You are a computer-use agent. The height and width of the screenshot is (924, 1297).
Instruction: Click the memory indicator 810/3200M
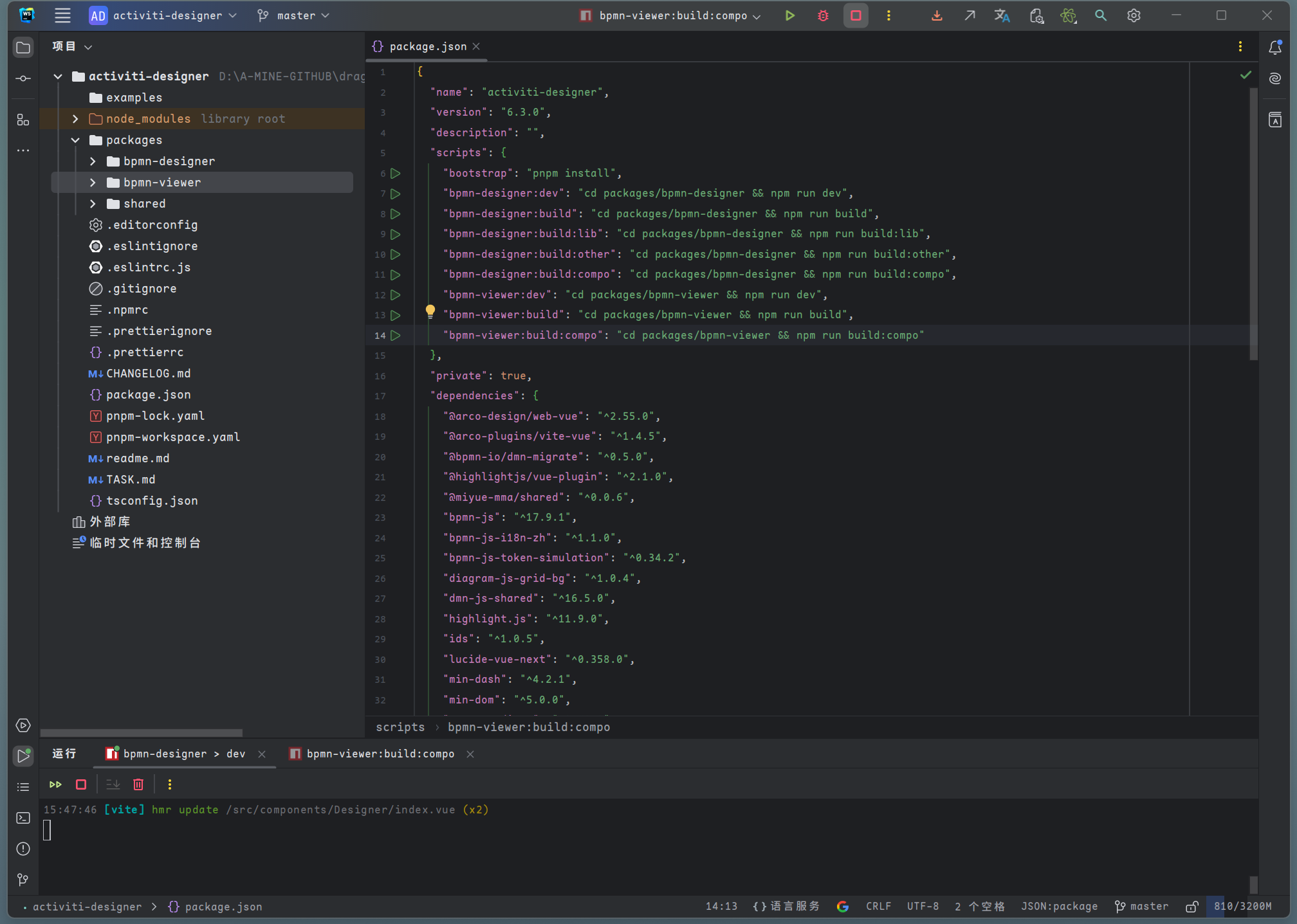click(x=1242, y=907)
